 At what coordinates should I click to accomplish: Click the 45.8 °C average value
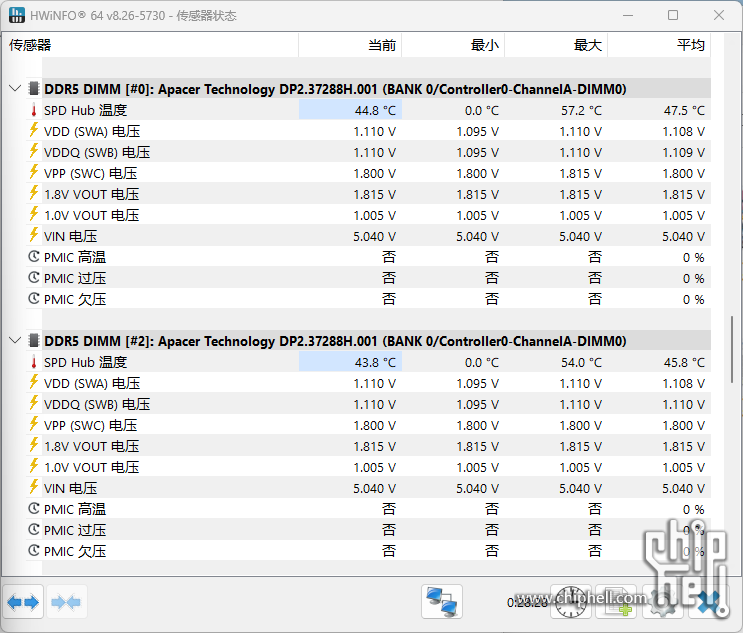[x=684, y=363]
